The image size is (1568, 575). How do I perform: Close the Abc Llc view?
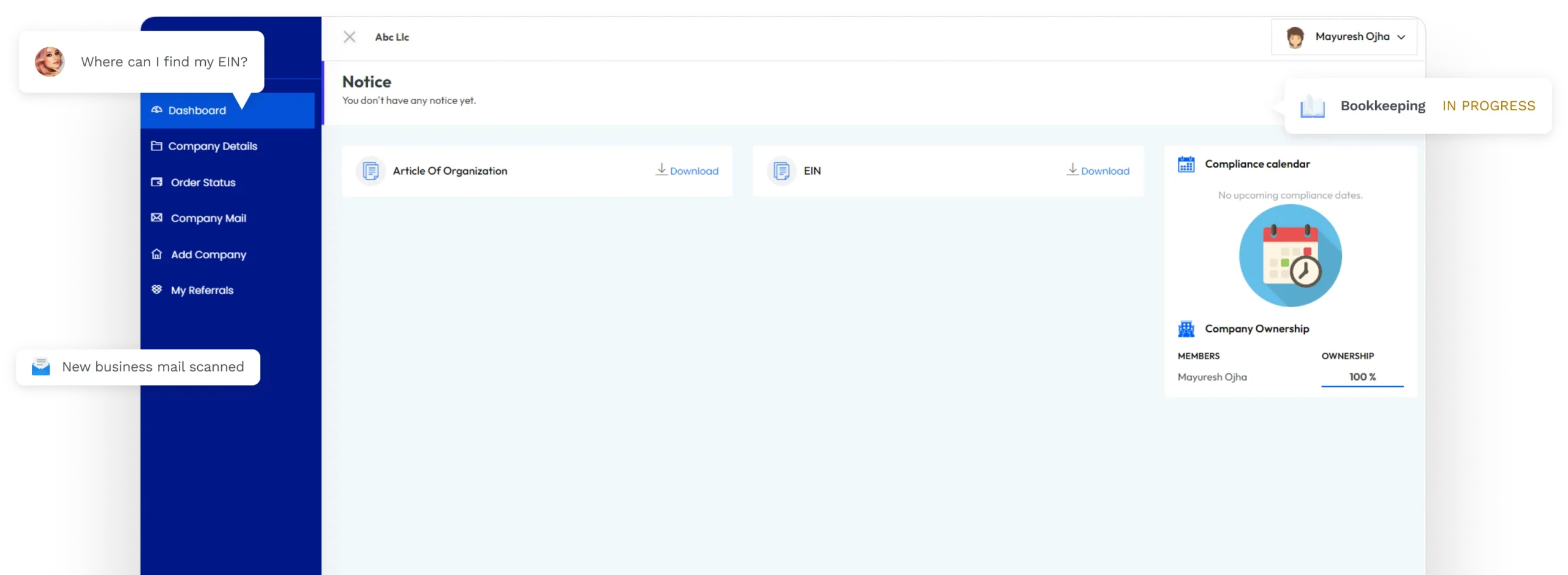[349, 37]
